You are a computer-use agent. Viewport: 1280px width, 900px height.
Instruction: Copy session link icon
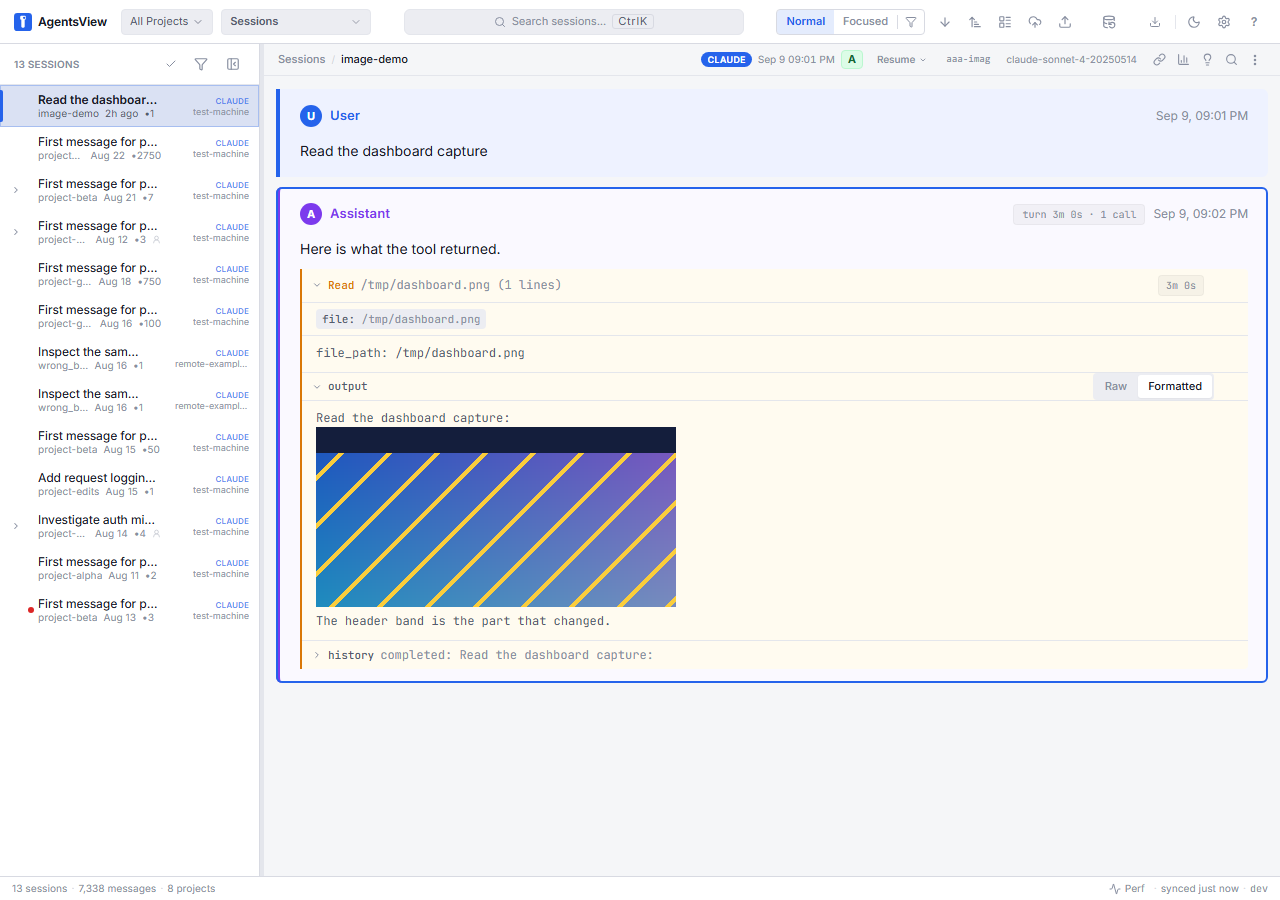(1159, 60)
